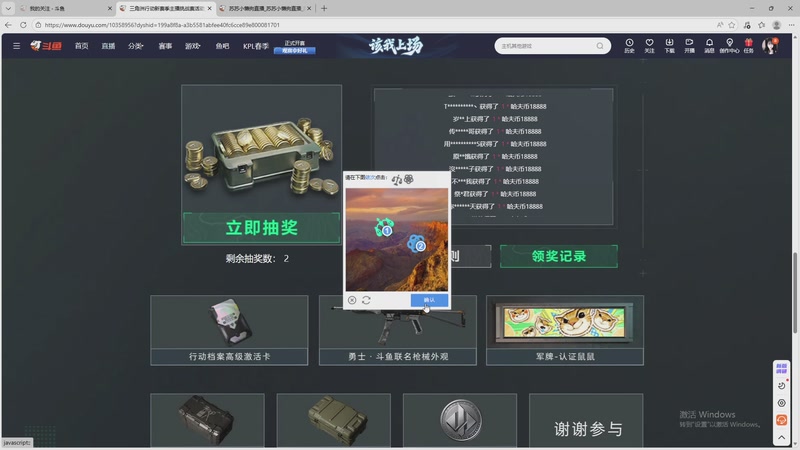The width and height of the screenshot is (800, 450).
Task: Click the search magnifier icon
Action: (x=600, y=46)
